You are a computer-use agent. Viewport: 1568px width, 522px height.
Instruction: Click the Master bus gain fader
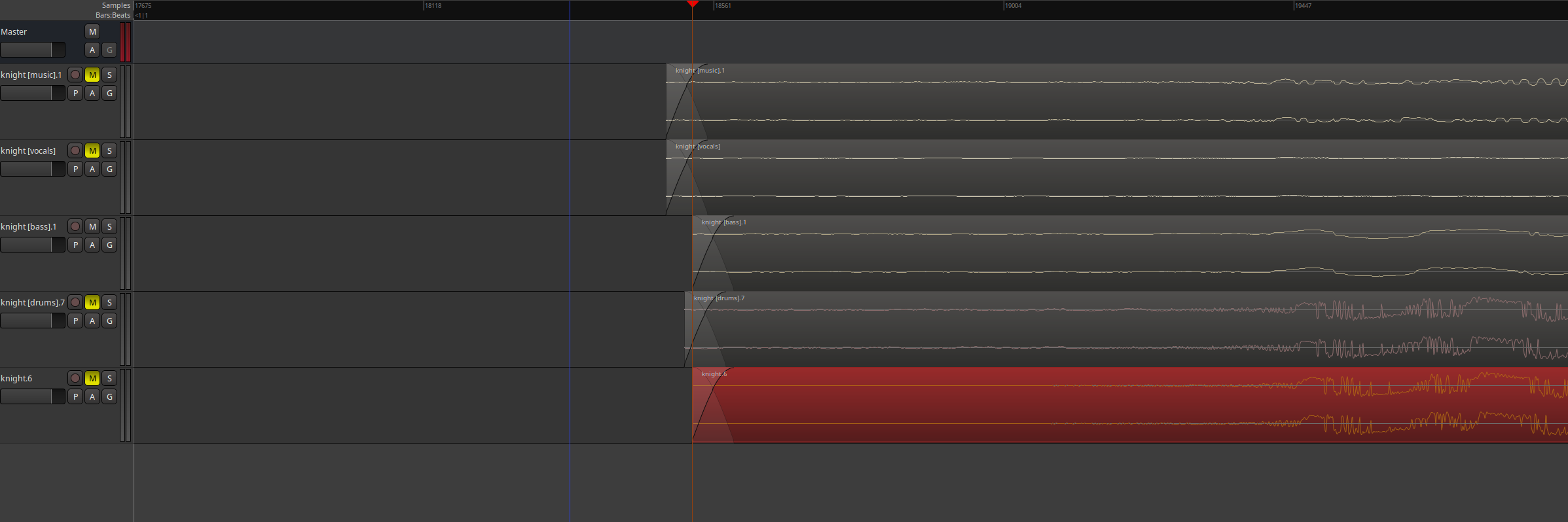(33, 50)
